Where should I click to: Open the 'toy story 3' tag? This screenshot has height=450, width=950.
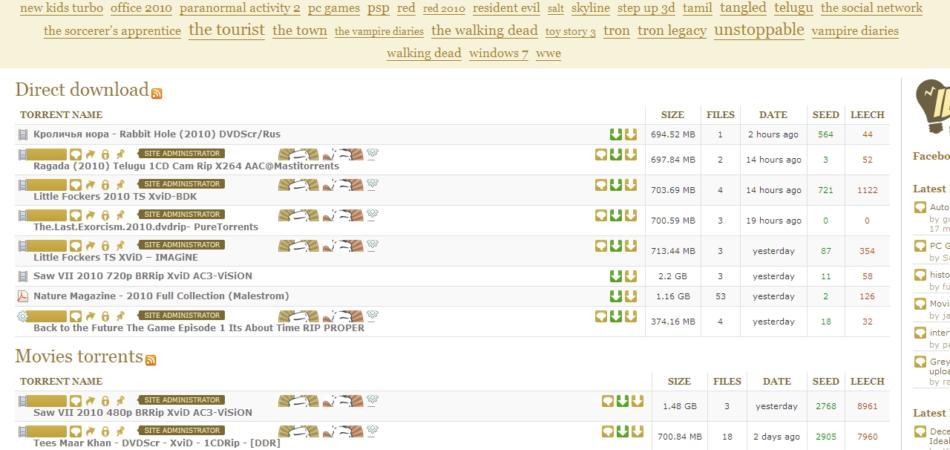[x=571, y=31]
